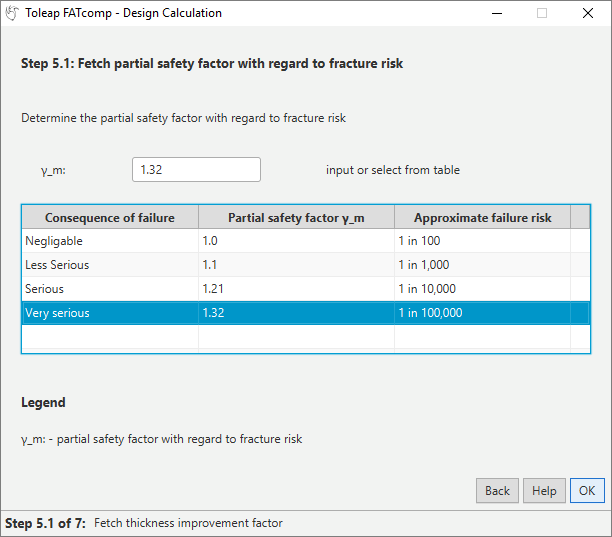Click the OK button
Screen dimensions: 612x537
587,491
